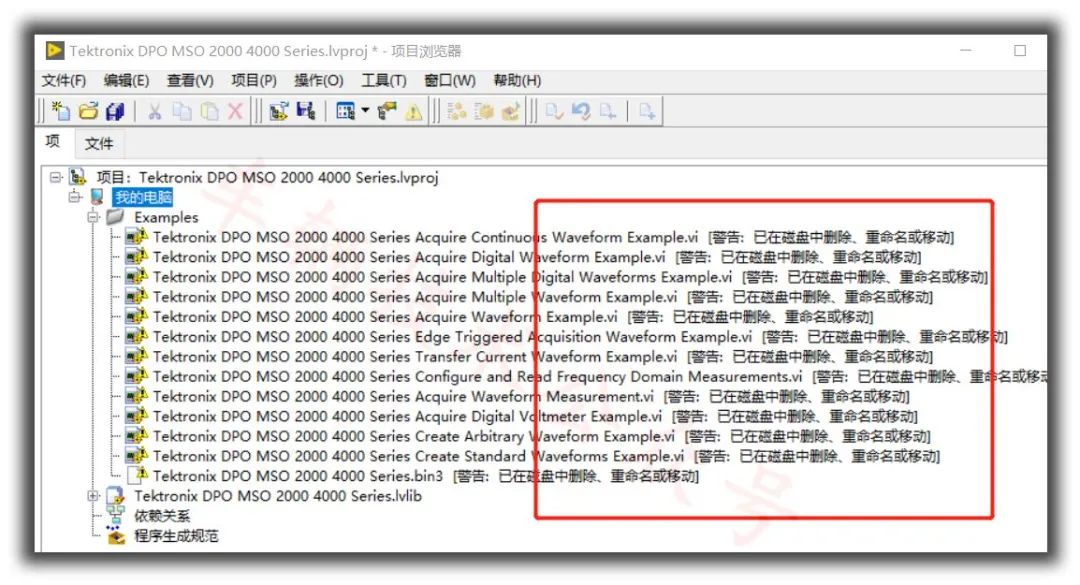Select Acquire Digital Waveform Example.vi

(x=537, y=257)
